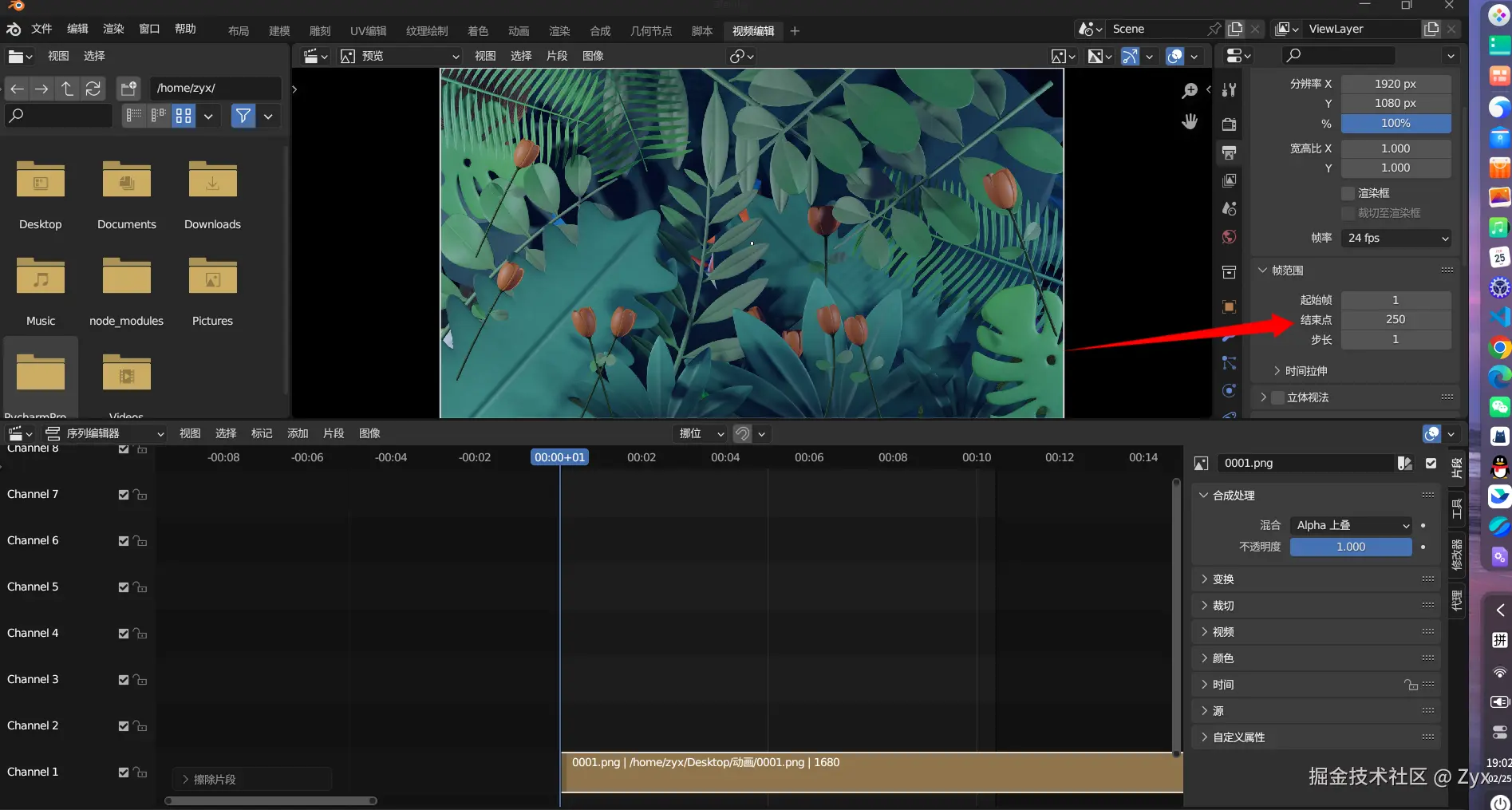Open the 24 fps frame rate dropdown
Screen dimensions: 1512x810
(x=1396, y=238)
